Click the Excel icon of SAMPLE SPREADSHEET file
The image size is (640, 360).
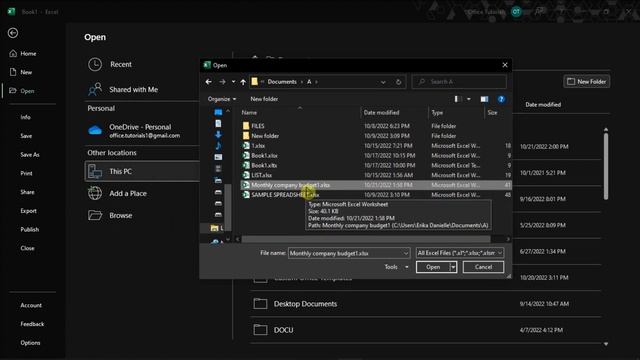pos(246,195)
